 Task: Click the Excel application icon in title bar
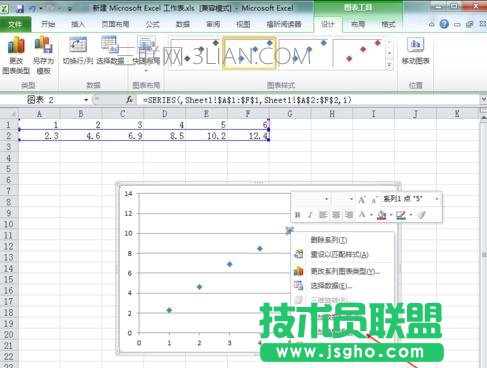5,8
